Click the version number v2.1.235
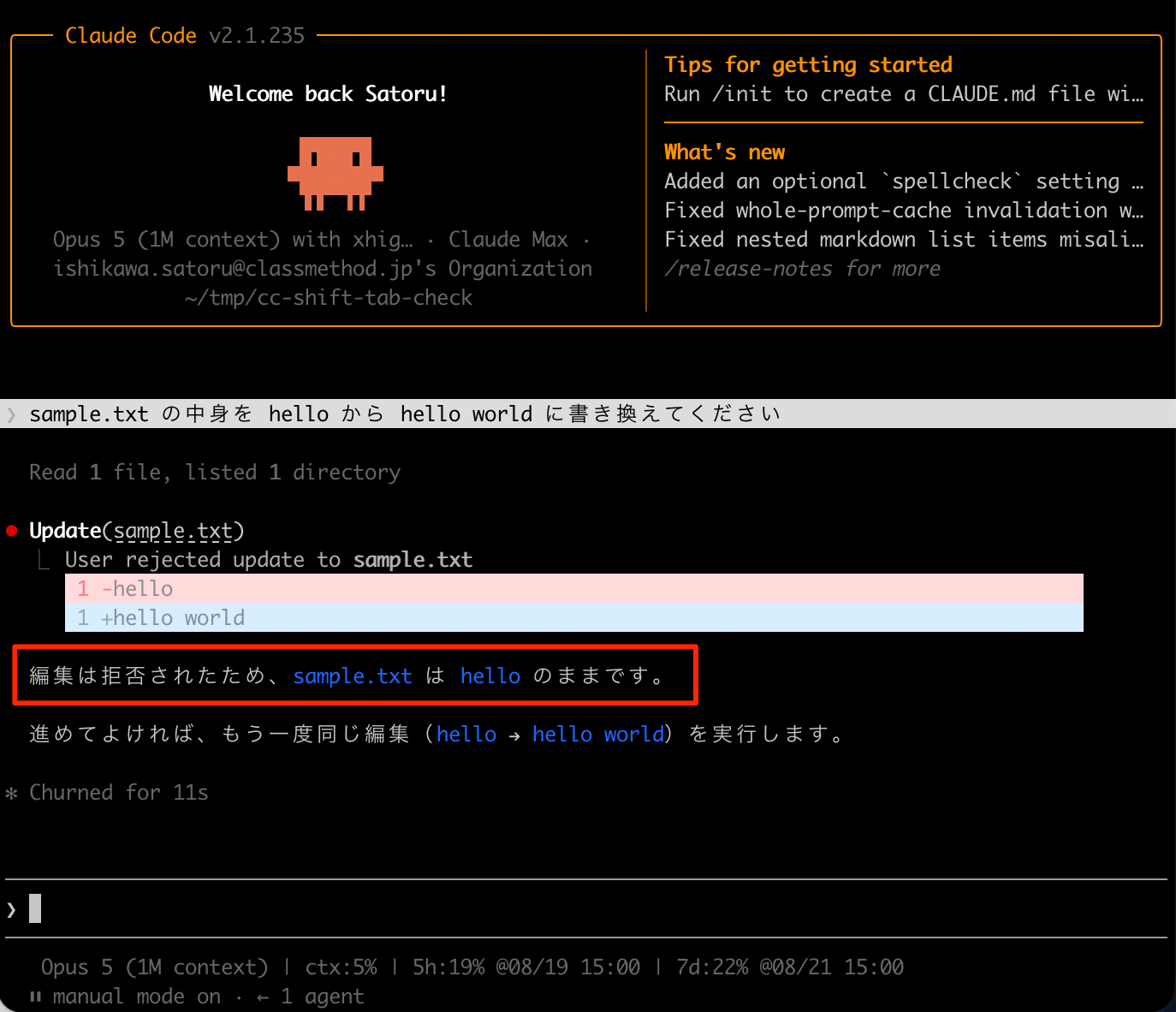 (x=257, y=36)
